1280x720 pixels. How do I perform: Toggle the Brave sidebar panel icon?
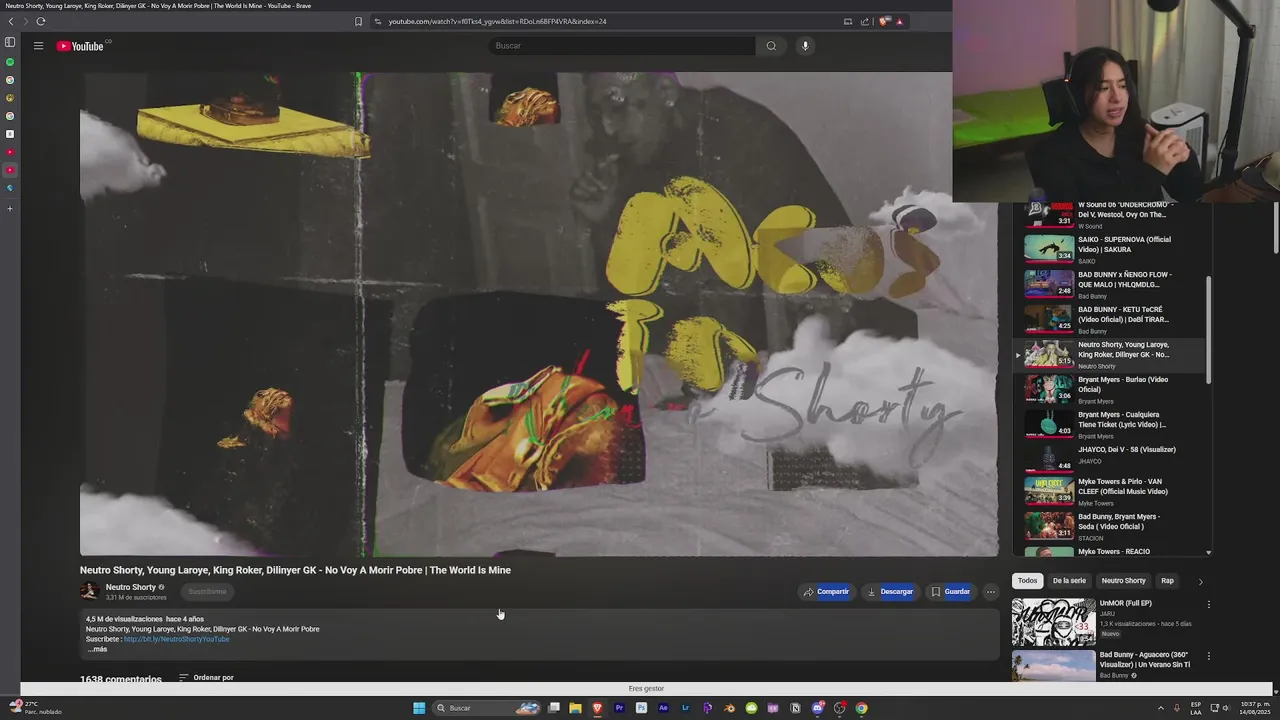click(x=10, y=42)
